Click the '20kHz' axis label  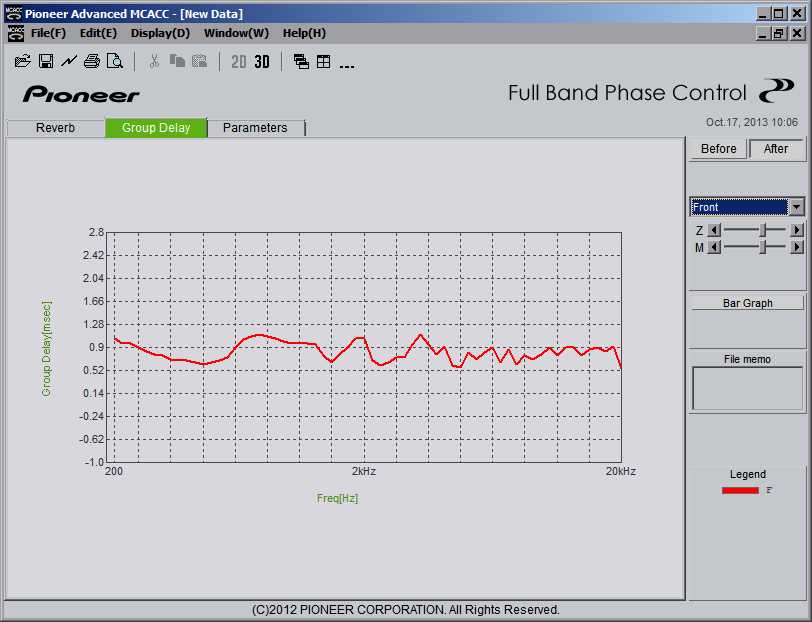tap(621, 471)
